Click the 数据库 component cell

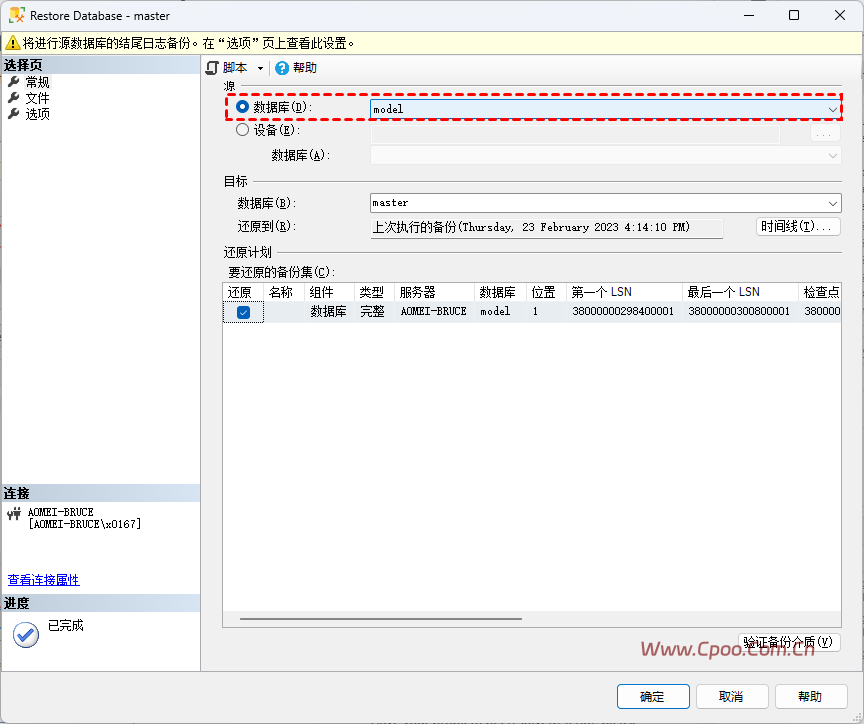click(x=328, y=311)
